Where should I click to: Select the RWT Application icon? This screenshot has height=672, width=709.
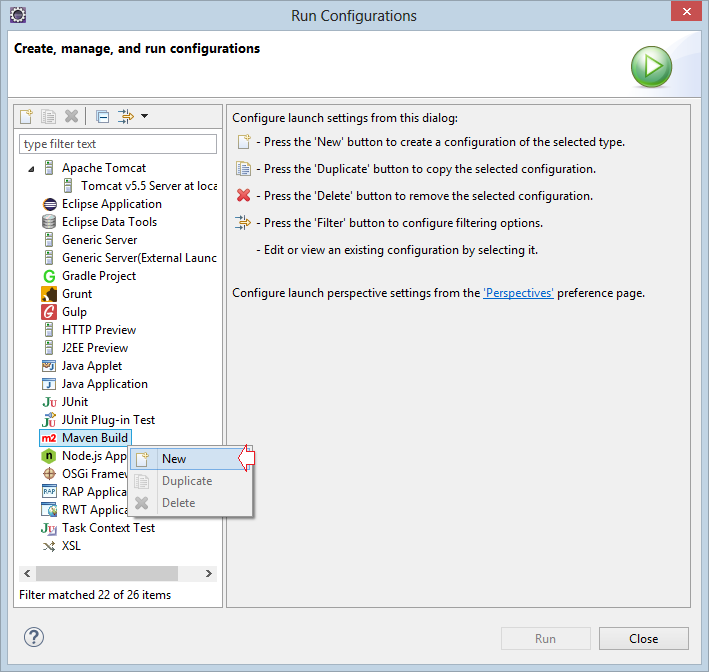coord(49,510)
